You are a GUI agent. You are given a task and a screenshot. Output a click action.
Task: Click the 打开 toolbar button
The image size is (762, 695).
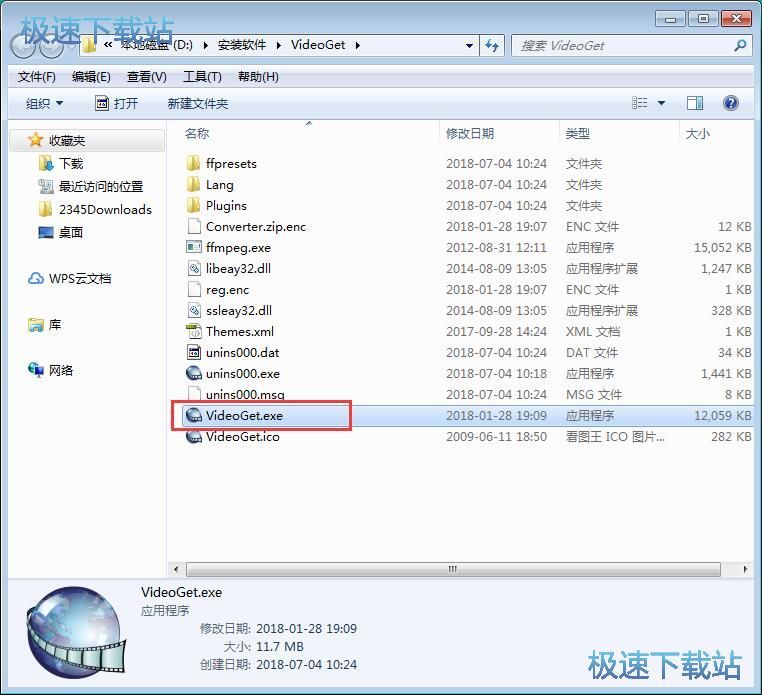tap(116, 104)
